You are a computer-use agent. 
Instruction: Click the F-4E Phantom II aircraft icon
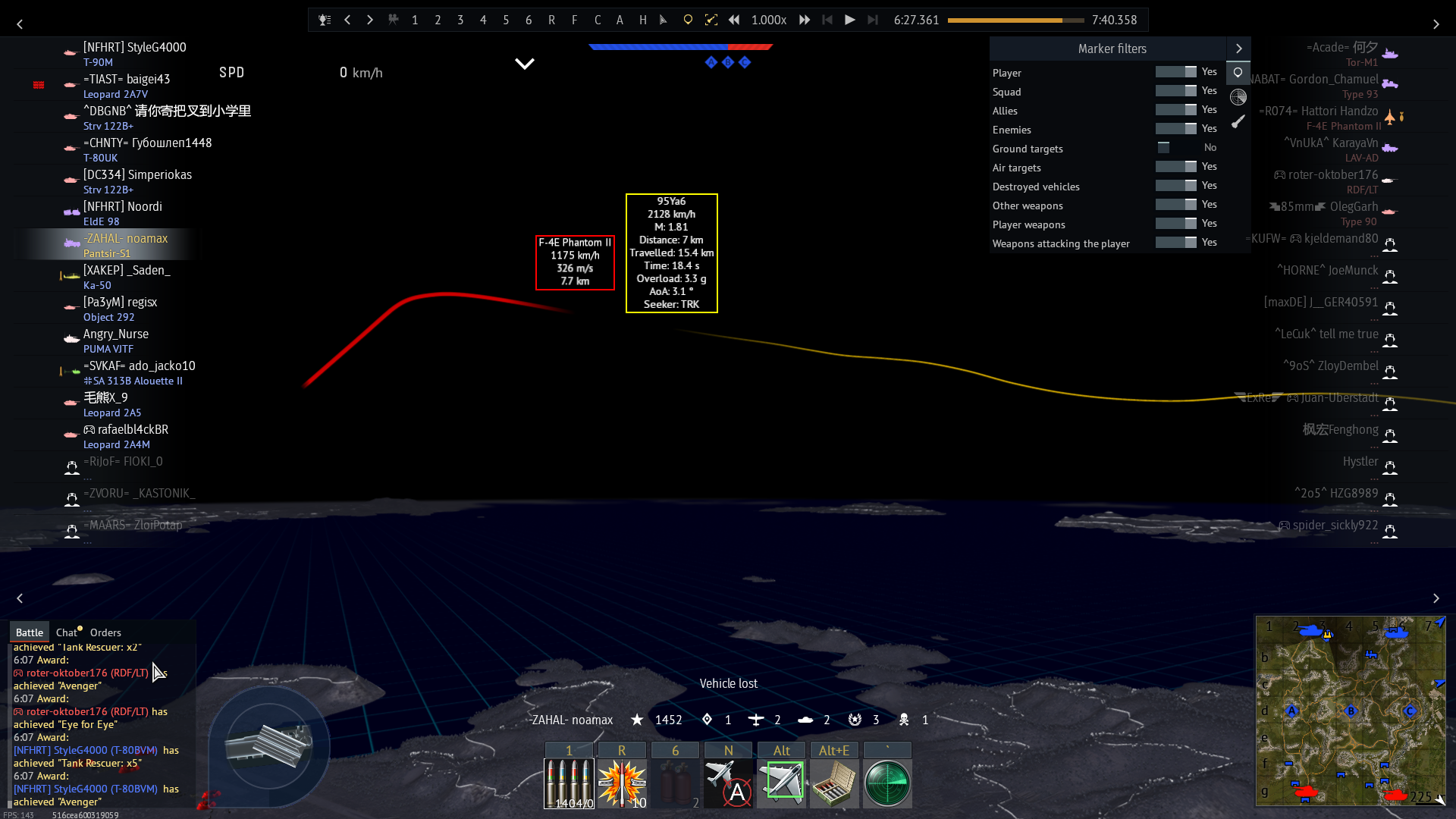pos(1389,117)
